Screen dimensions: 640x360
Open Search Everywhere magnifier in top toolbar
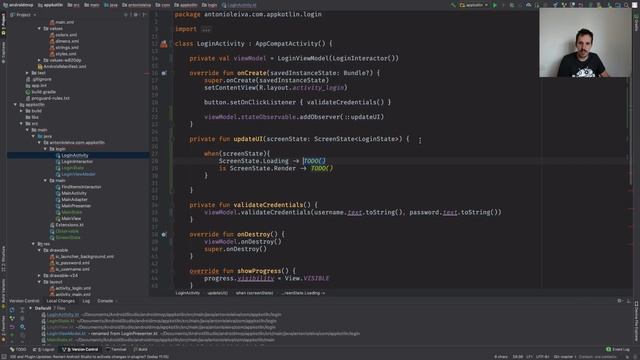pyautogui.click(x=627, y=5)
